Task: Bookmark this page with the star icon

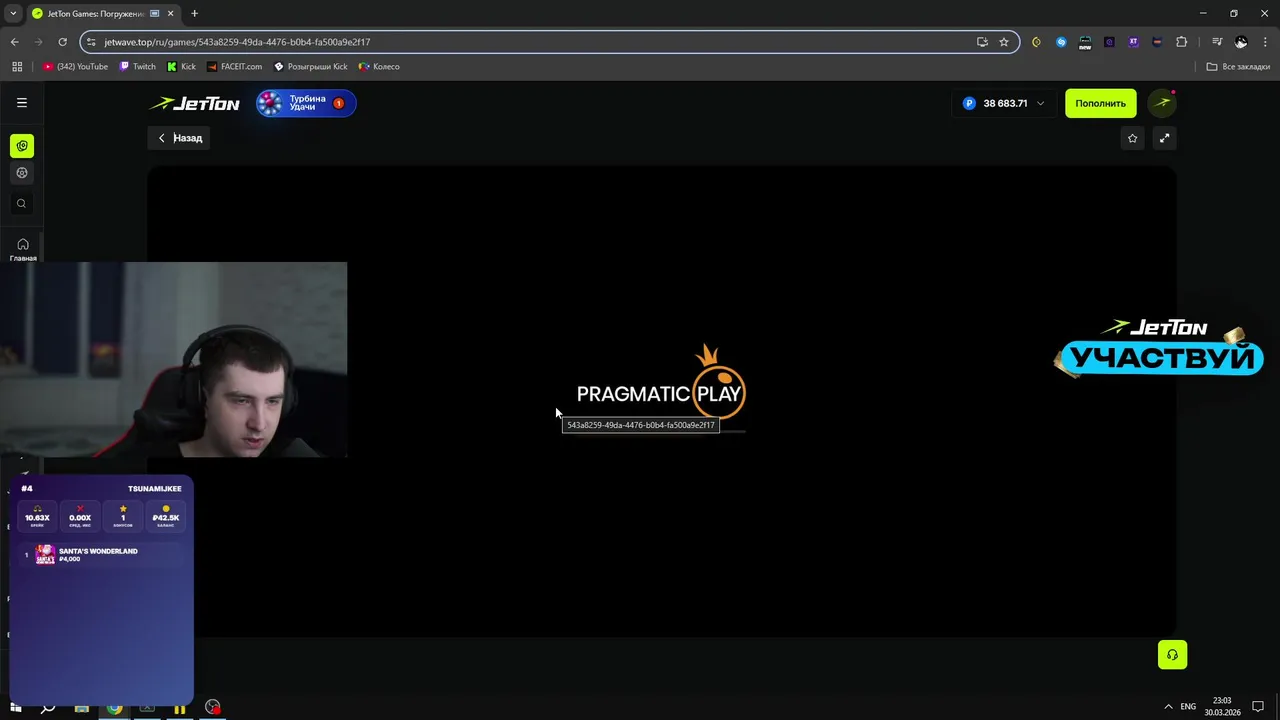Action: click(1004, 42)
